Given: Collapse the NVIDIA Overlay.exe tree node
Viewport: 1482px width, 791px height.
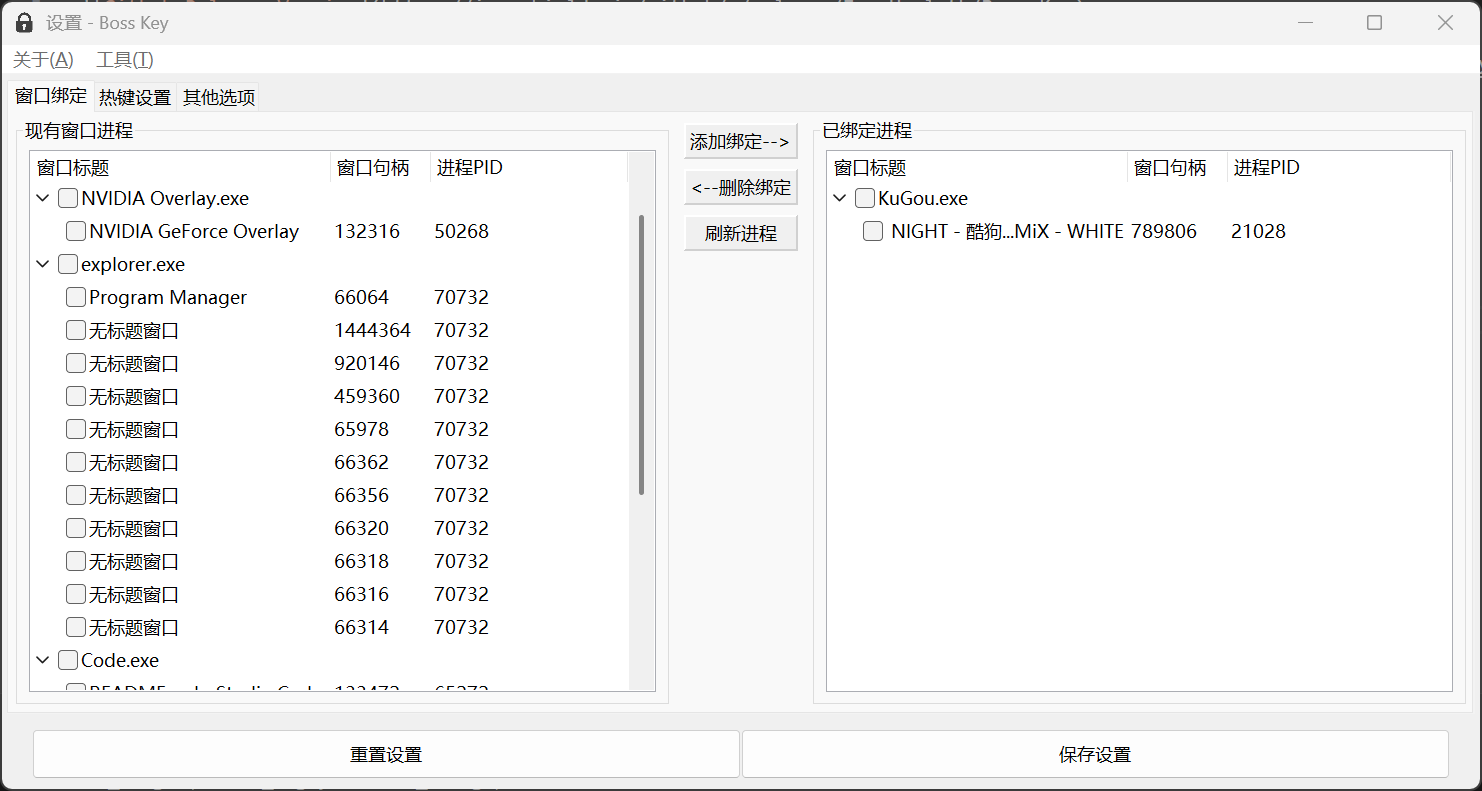Looking at the screenshot, I should pyautogui.click(x=43, y=198).
